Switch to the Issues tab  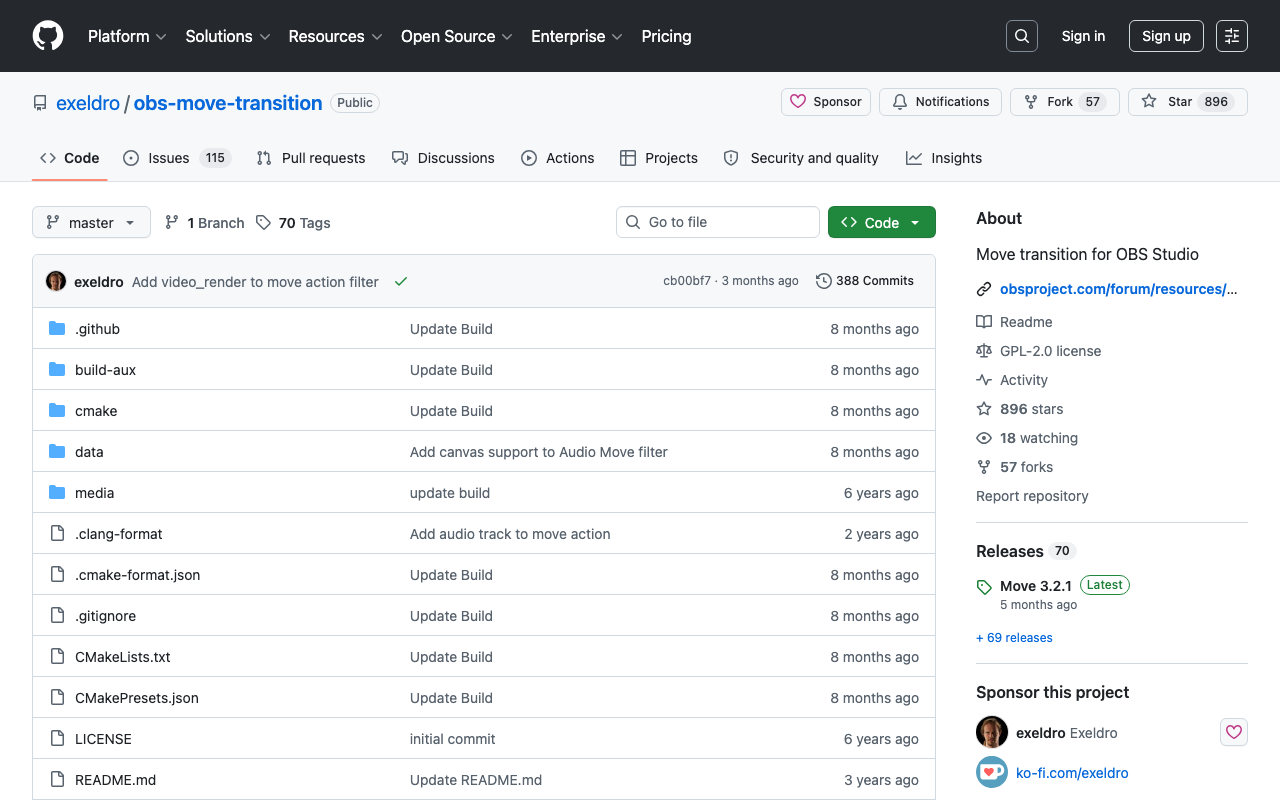point(177,158)
